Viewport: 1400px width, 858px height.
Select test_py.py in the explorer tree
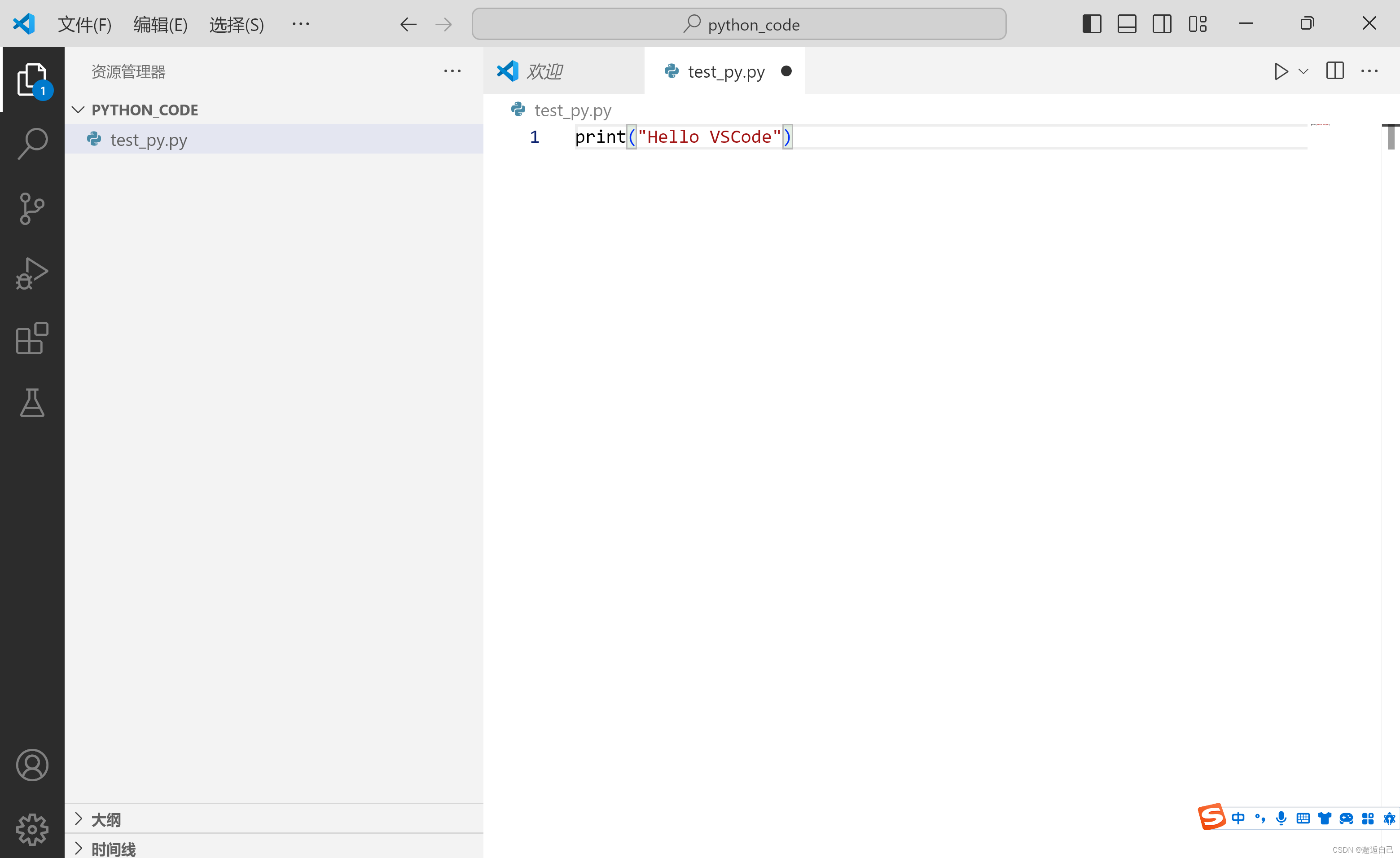[148, 140]
